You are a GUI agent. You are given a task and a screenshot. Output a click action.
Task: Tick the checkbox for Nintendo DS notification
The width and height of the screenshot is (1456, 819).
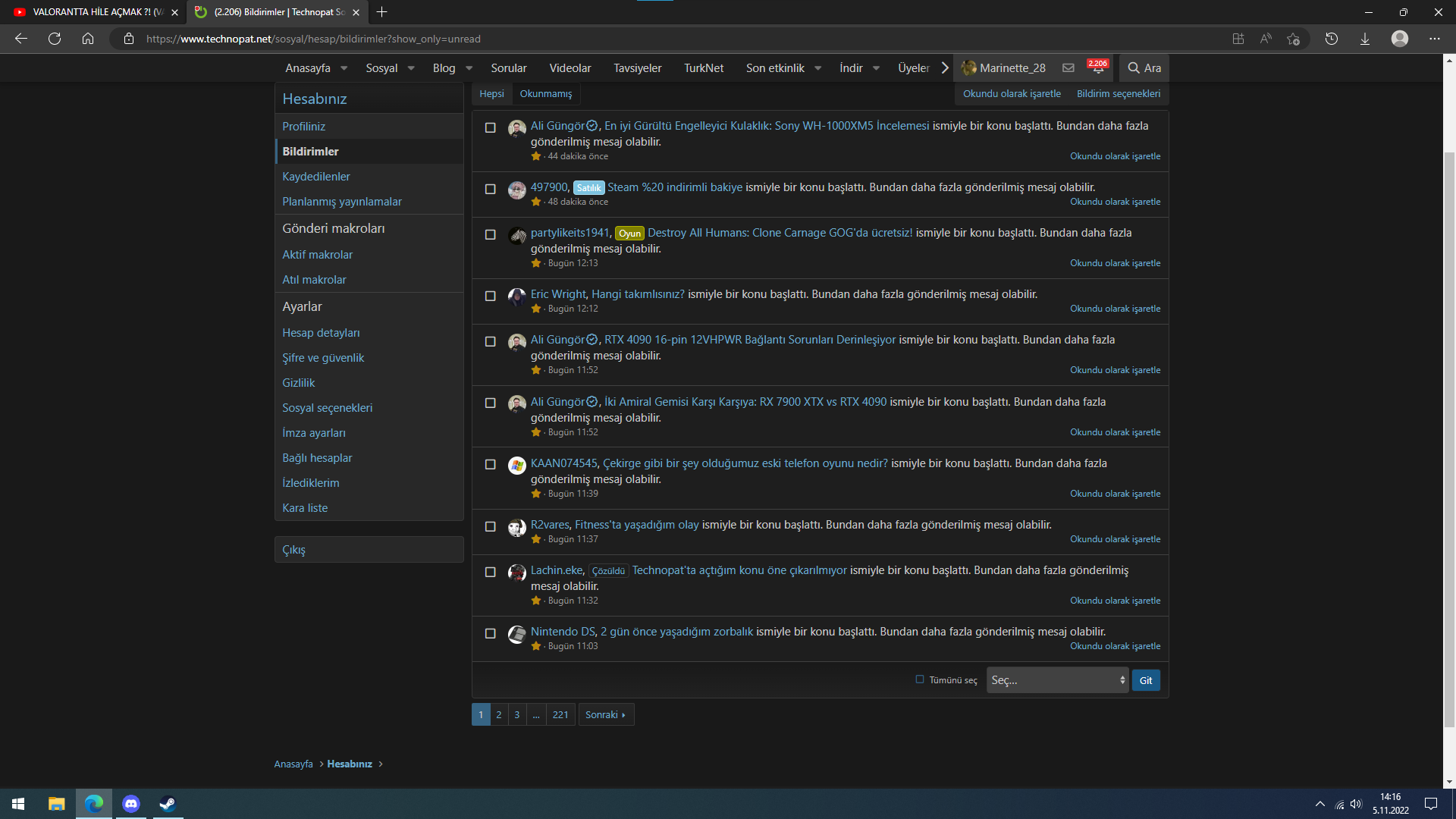click(490, 634)
